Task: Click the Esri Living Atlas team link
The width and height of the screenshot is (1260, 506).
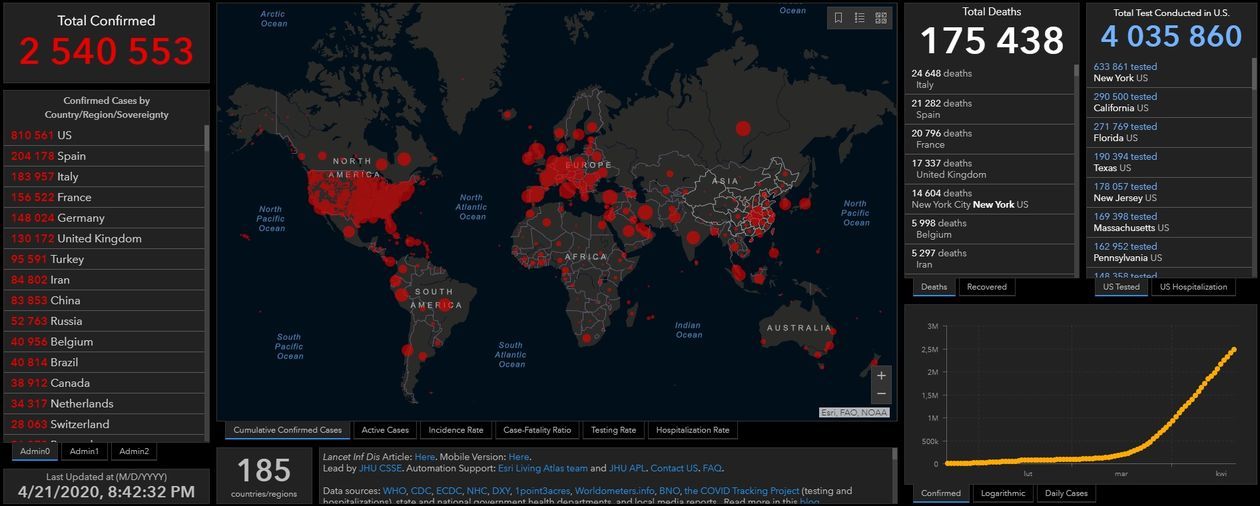Action: [x=545, y=468]
